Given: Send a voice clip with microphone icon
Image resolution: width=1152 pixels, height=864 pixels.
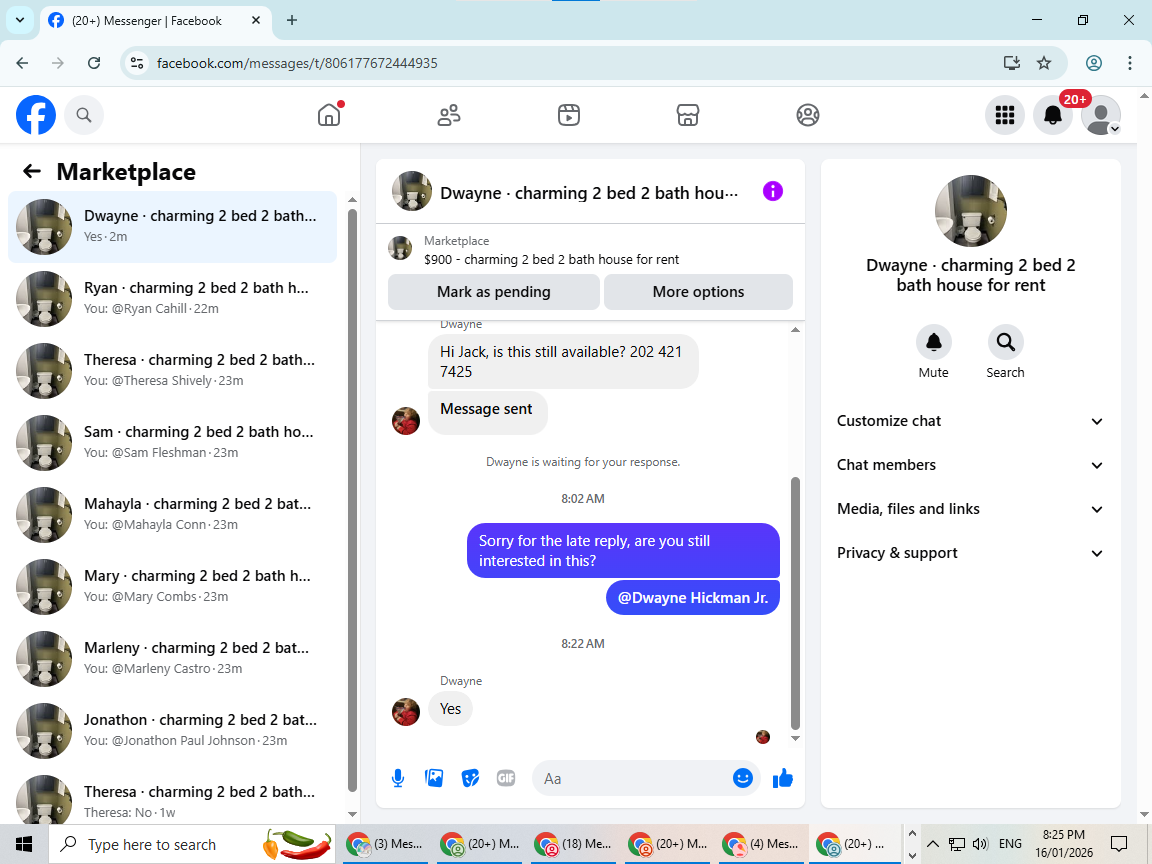Looking at the screenshot, I should click(397, 778).
